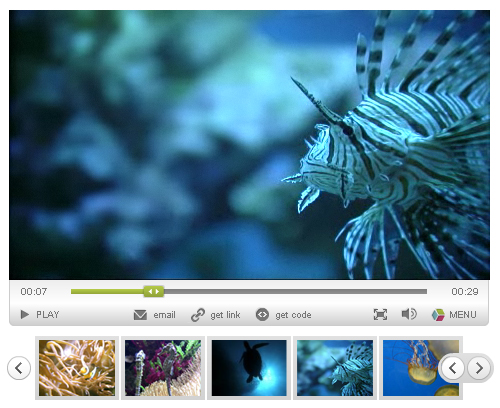Image resolution: width=500 pixels, height=408 pixels.
Task: Click the left arrow in the right-side pill
Action: [x=453, y=368]
